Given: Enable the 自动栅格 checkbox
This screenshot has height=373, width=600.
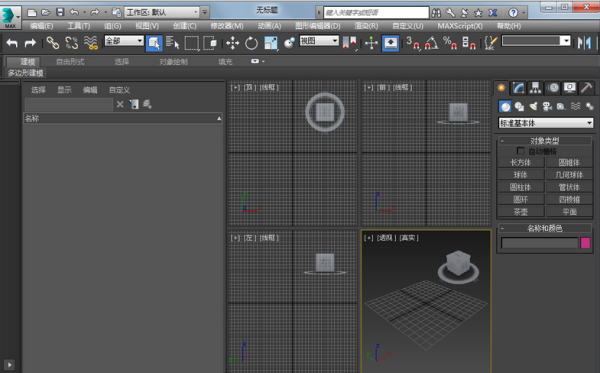Looking at the screenshot, I should 520,151.
